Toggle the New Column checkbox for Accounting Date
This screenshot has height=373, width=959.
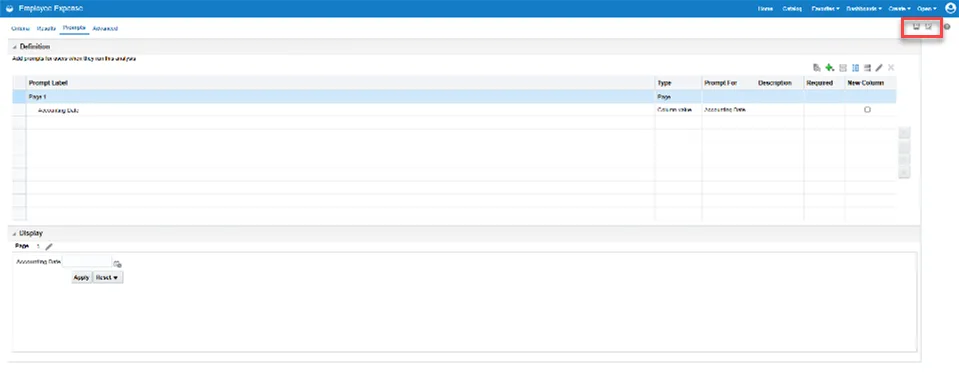[x=867, y=110]
